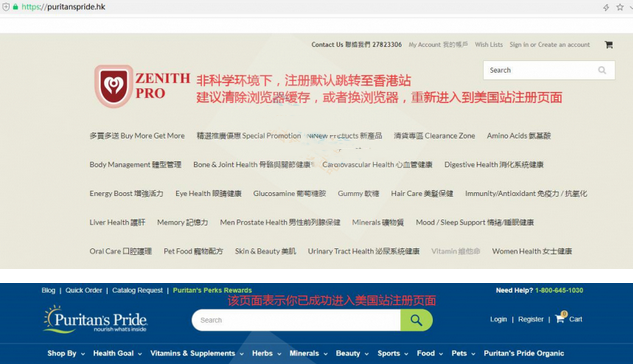This screenshot has height=364, width=633.
Task: Click the green search button on Puritan's Pride
Action: coord(416,320)
